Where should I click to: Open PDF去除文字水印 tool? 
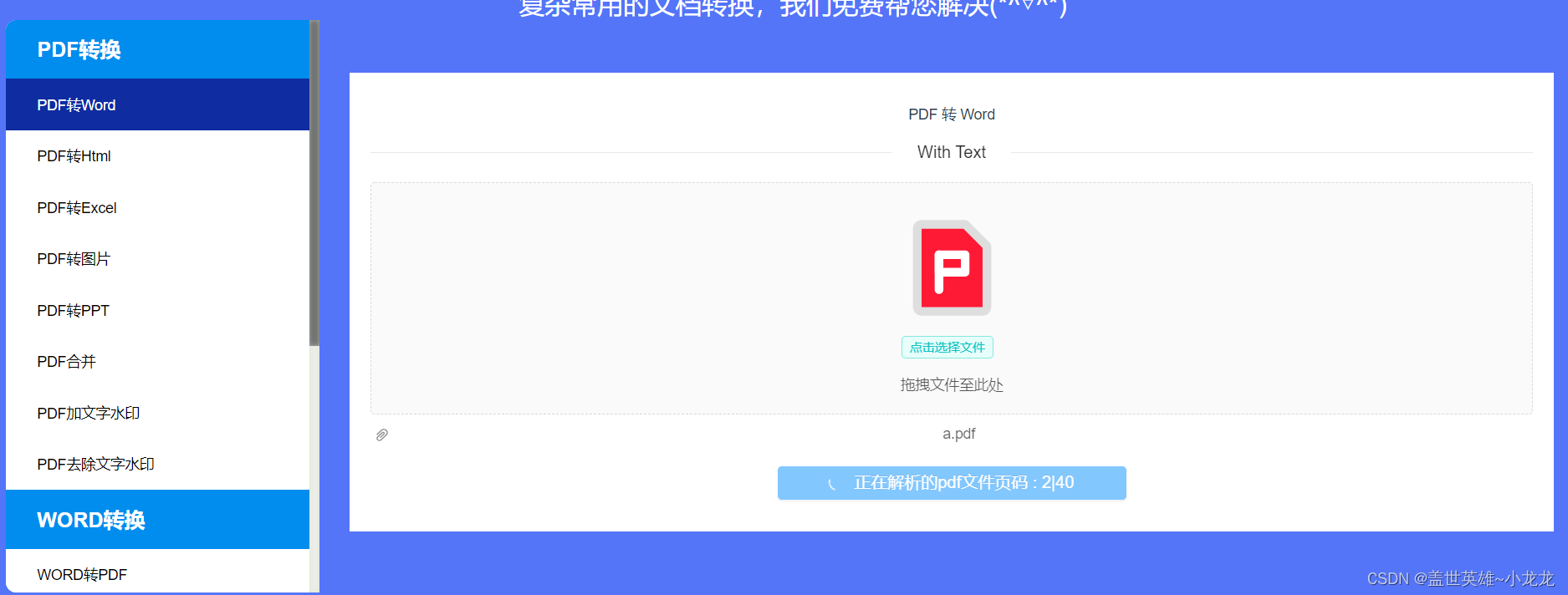tap(157, 464)
